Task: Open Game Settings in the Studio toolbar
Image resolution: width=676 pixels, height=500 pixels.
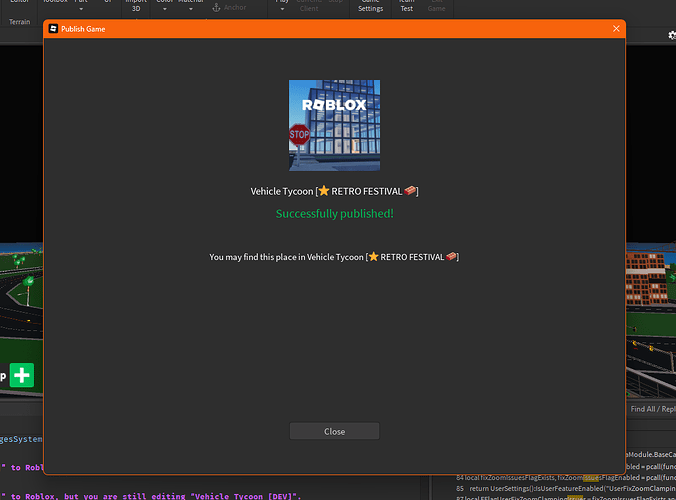Action: (x=370, y=6)
